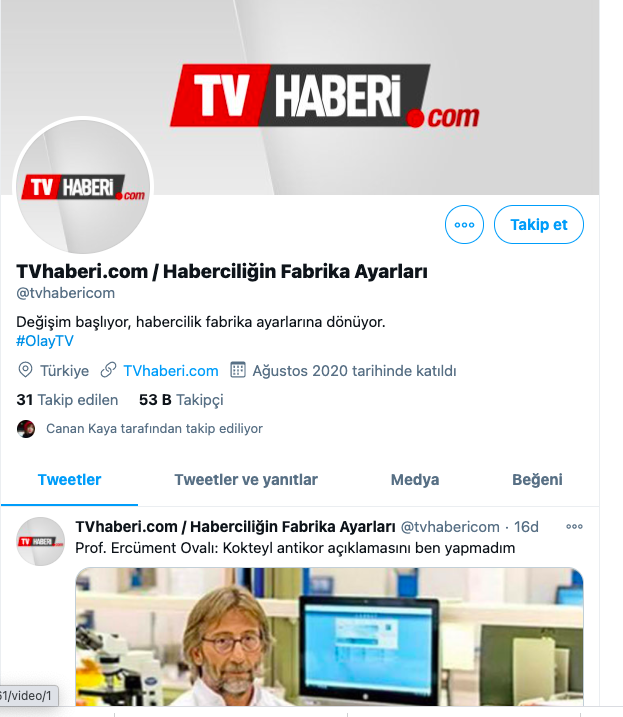Click the location pin icon next to Türkiye

pyautogui.click(x=25, y=370)
